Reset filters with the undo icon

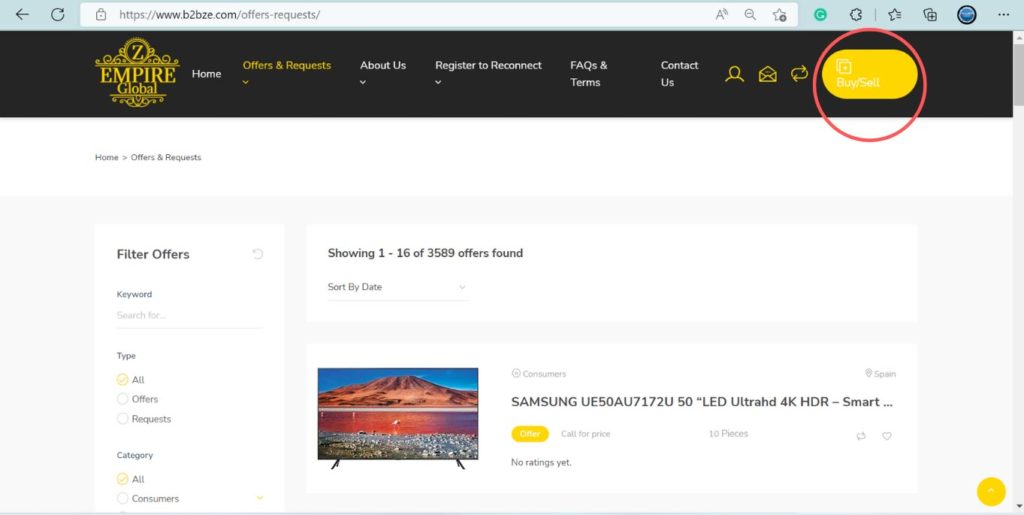pos(258,254)
